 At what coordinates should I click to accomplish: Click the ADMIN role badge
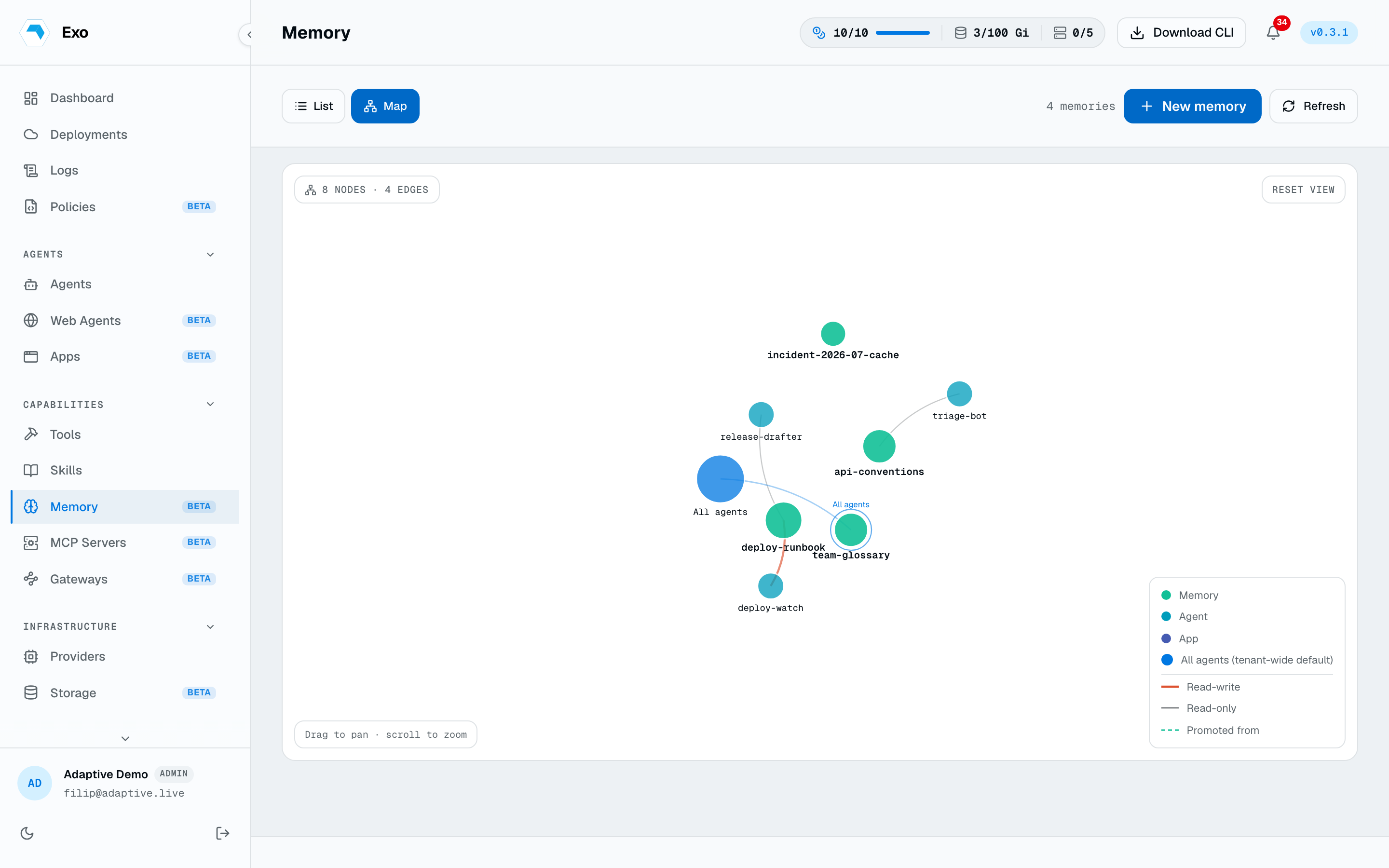click(174, 774)
